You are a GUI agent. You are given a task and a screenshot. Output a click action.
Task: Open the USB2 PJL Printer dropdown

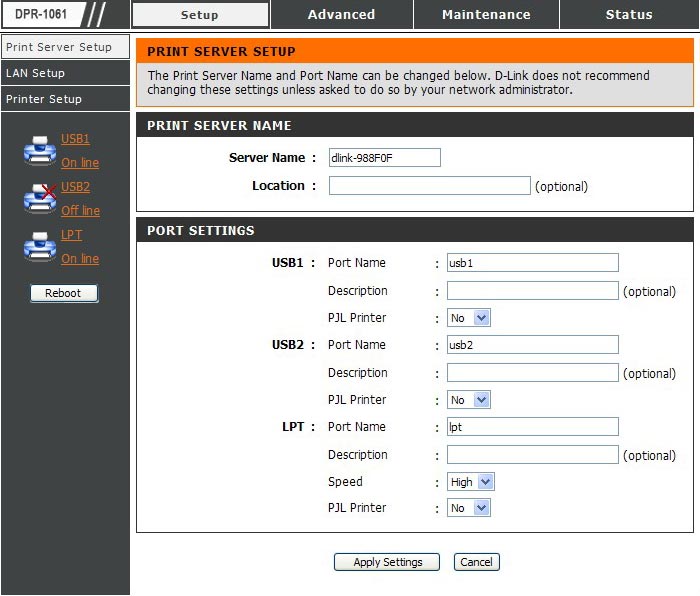point(469,400)
